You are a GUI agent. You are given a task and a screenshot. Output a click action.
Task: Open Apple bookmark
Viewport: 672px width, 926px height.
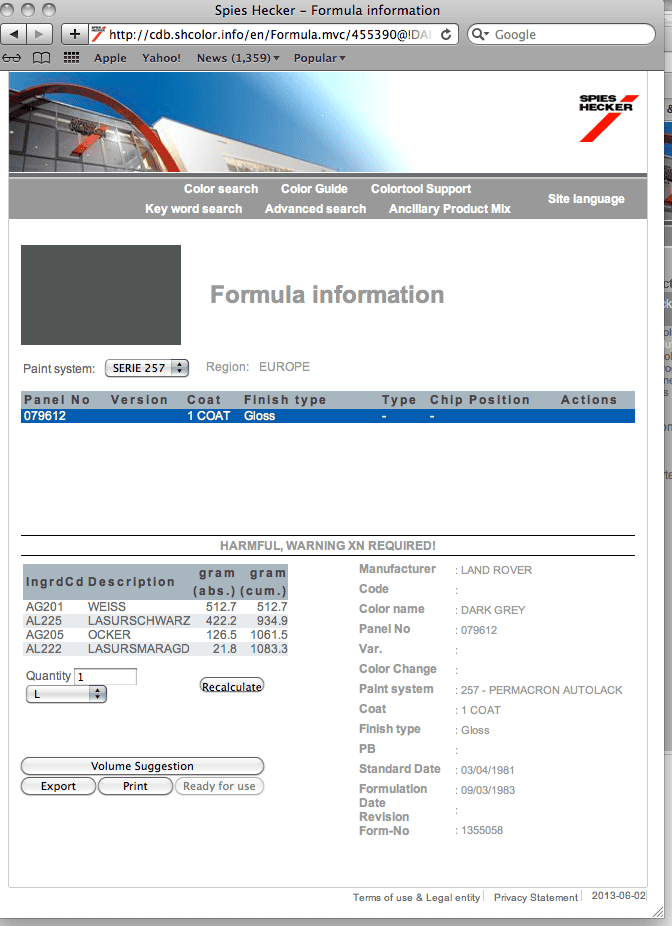pos(110,58)
